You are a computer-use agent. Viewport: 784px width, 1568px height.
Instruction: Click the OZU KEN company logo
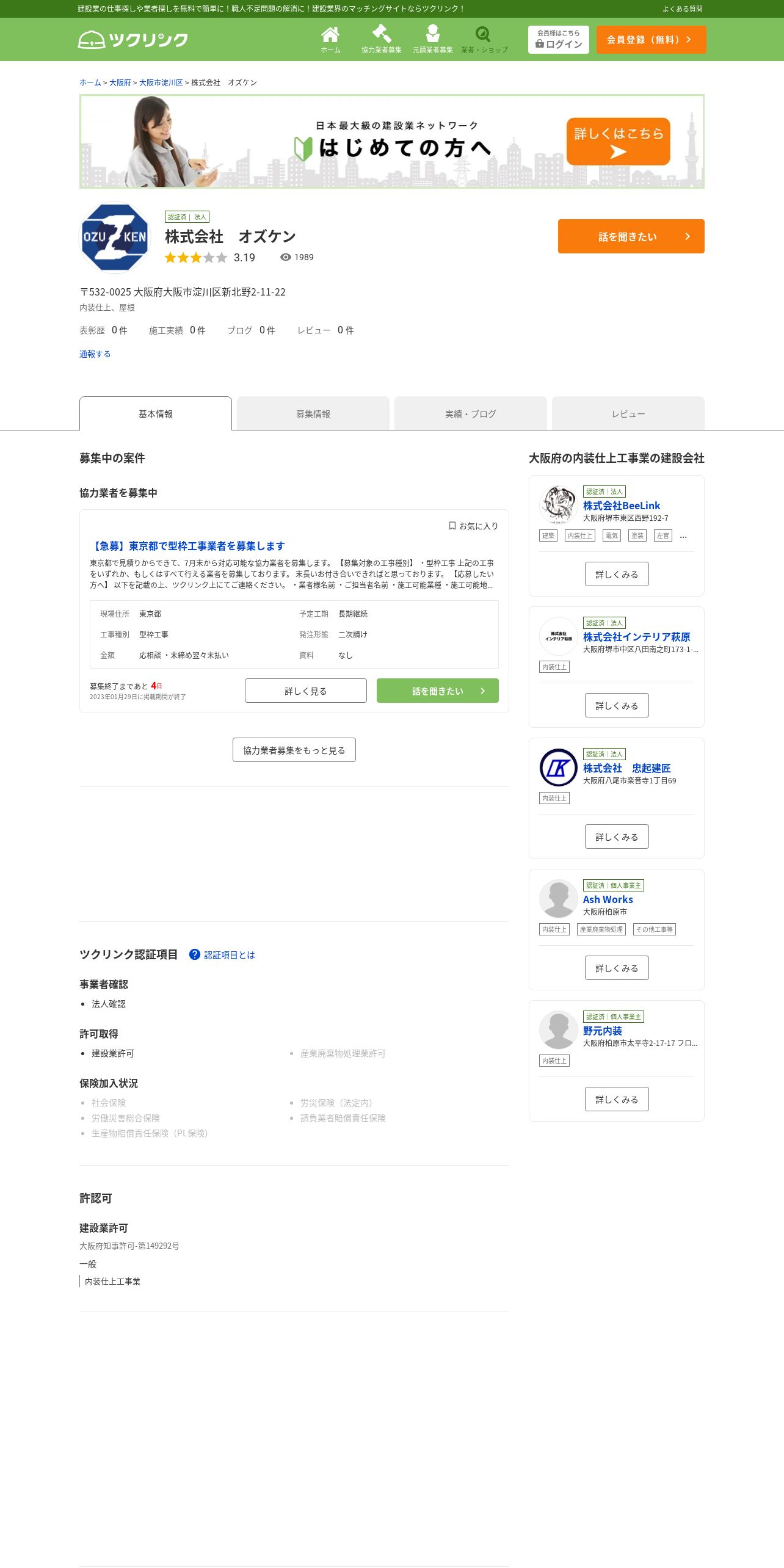click(115, 238)
